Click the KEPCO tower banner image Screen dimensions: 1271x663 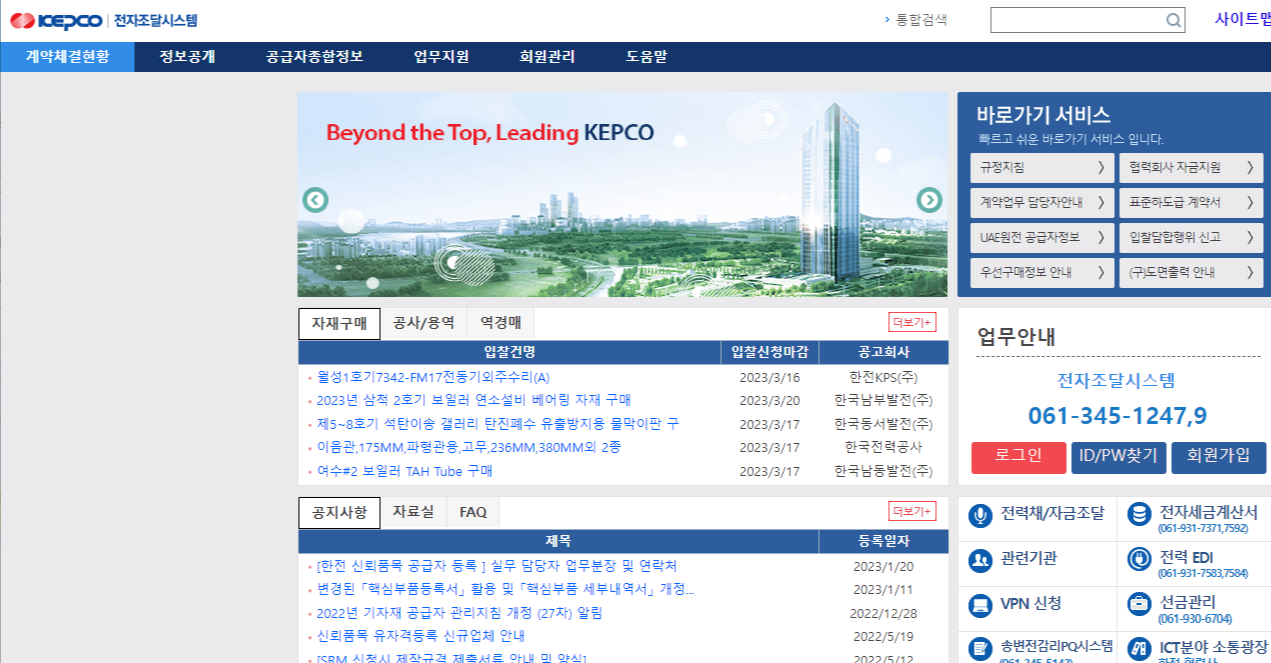coord(622,195)
